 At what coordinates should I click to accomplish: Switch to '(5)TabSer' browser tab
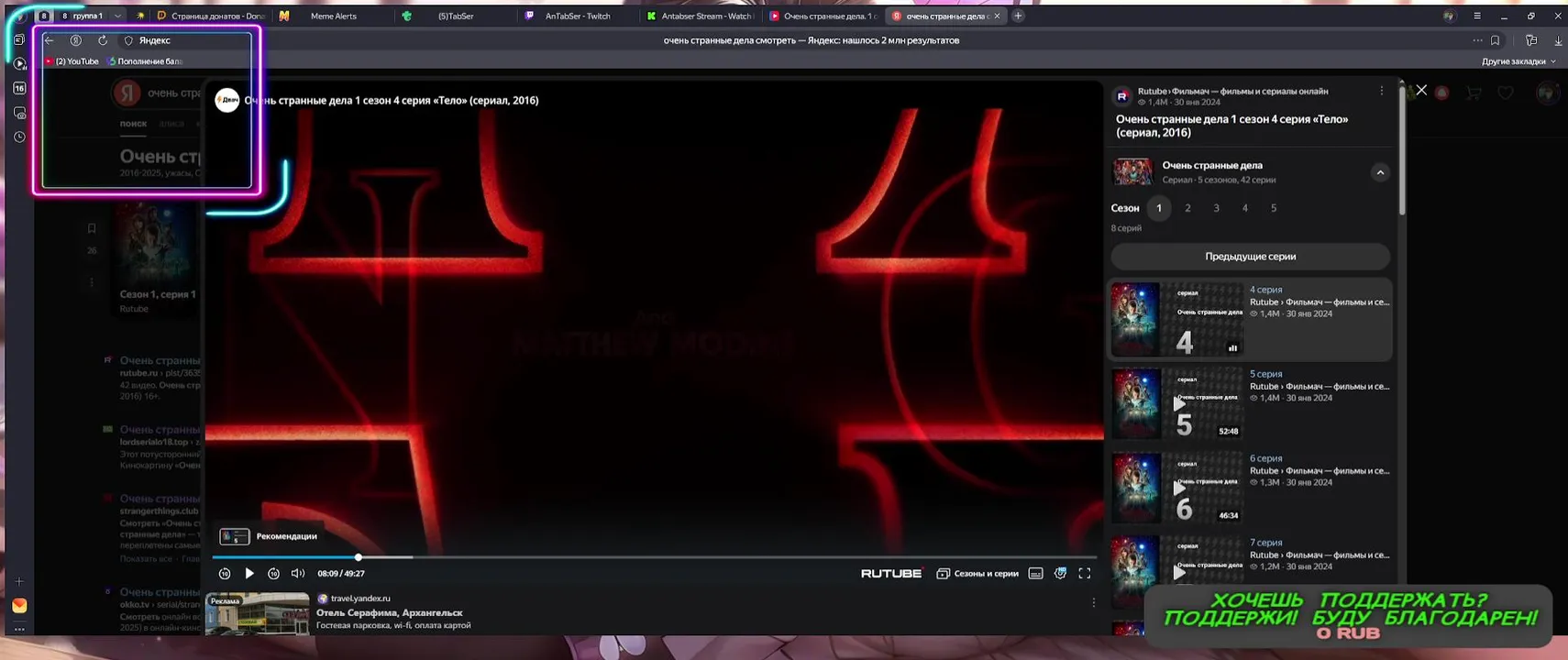tap(454, 16)
